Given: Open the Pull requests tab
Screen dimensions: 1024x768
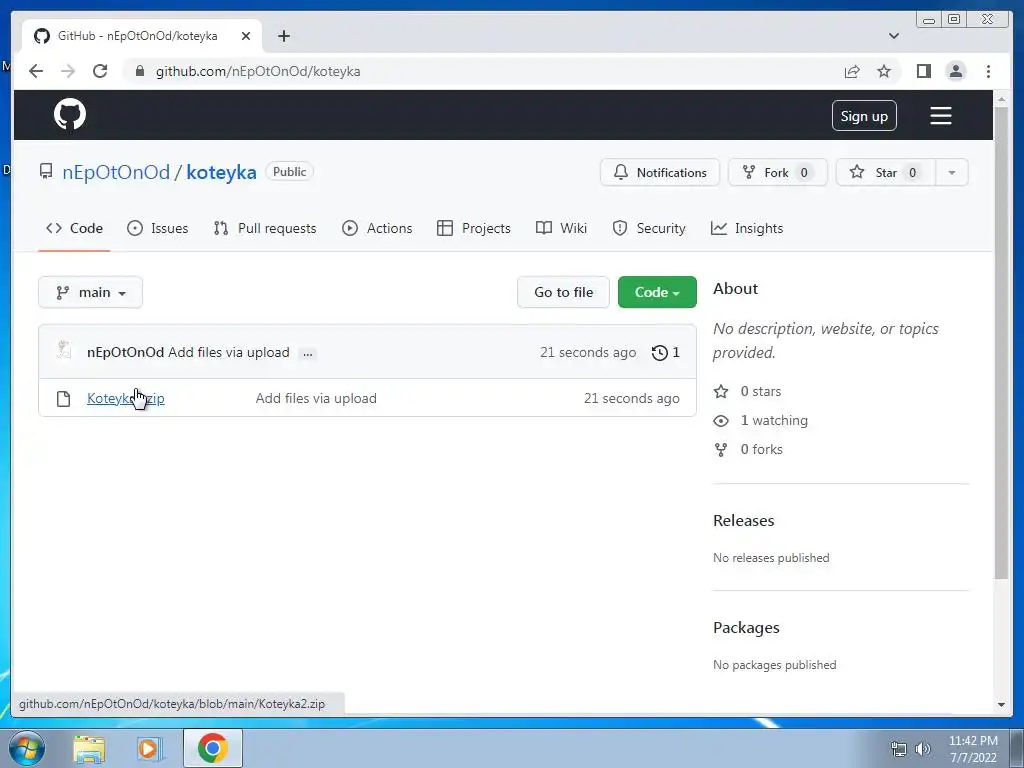Looking at the screenshot, I should coord(264,228).
